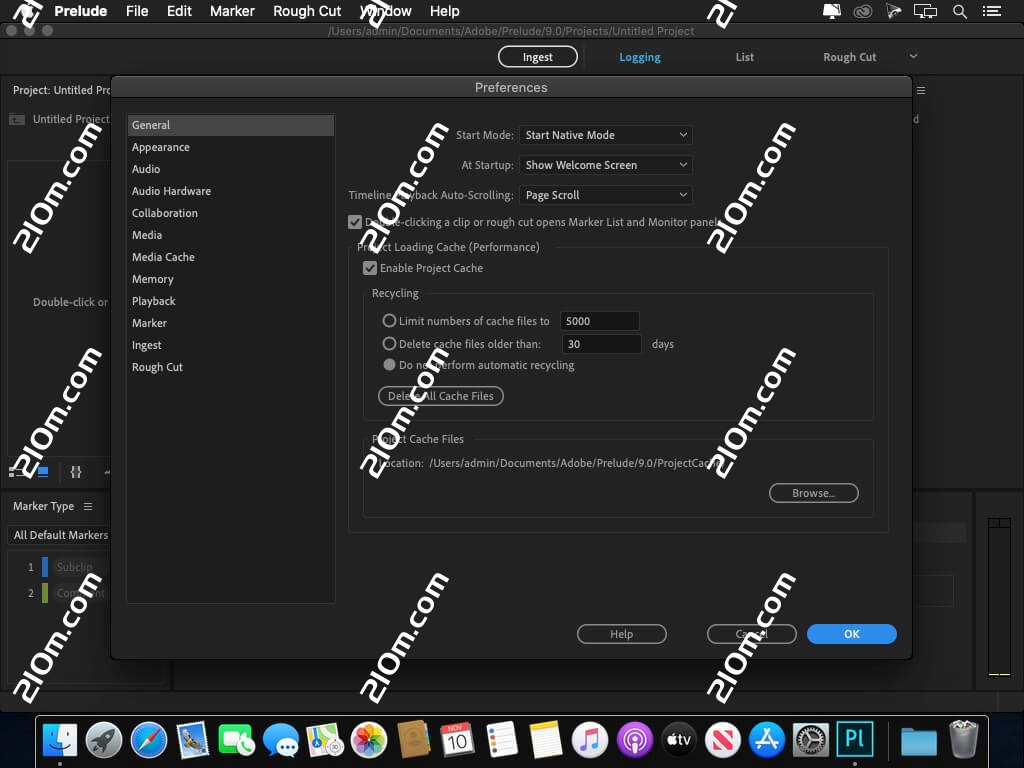Confirm Preferences with OK
The image size is (1024, 768).
coord(852,634)
